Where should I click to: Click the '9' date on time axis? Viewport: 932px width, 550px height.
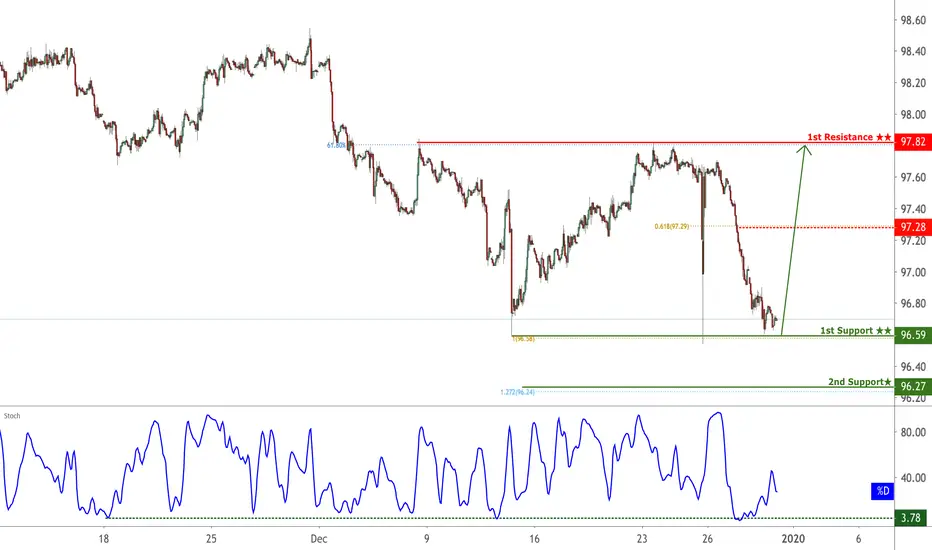pos(427,539)
